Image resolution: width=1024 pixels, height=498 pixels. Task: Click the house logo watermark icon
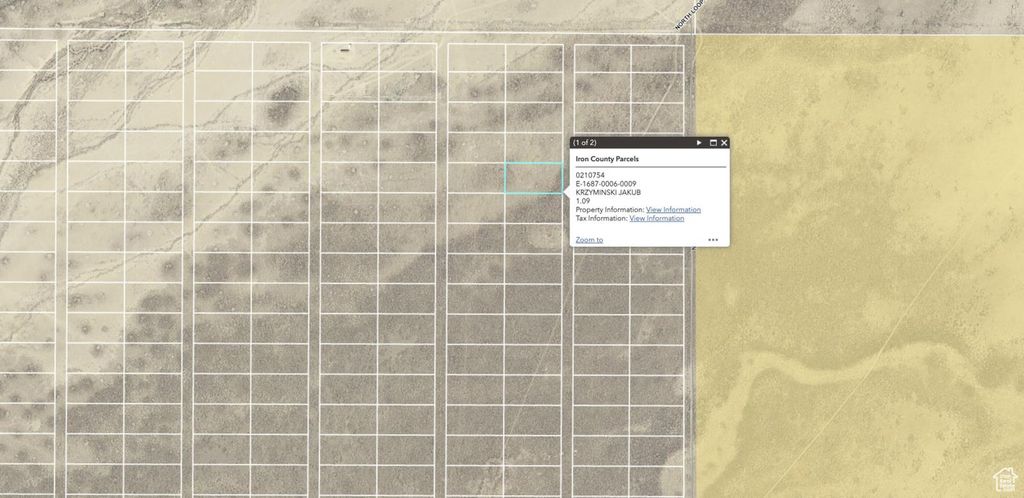[1005, 478]
